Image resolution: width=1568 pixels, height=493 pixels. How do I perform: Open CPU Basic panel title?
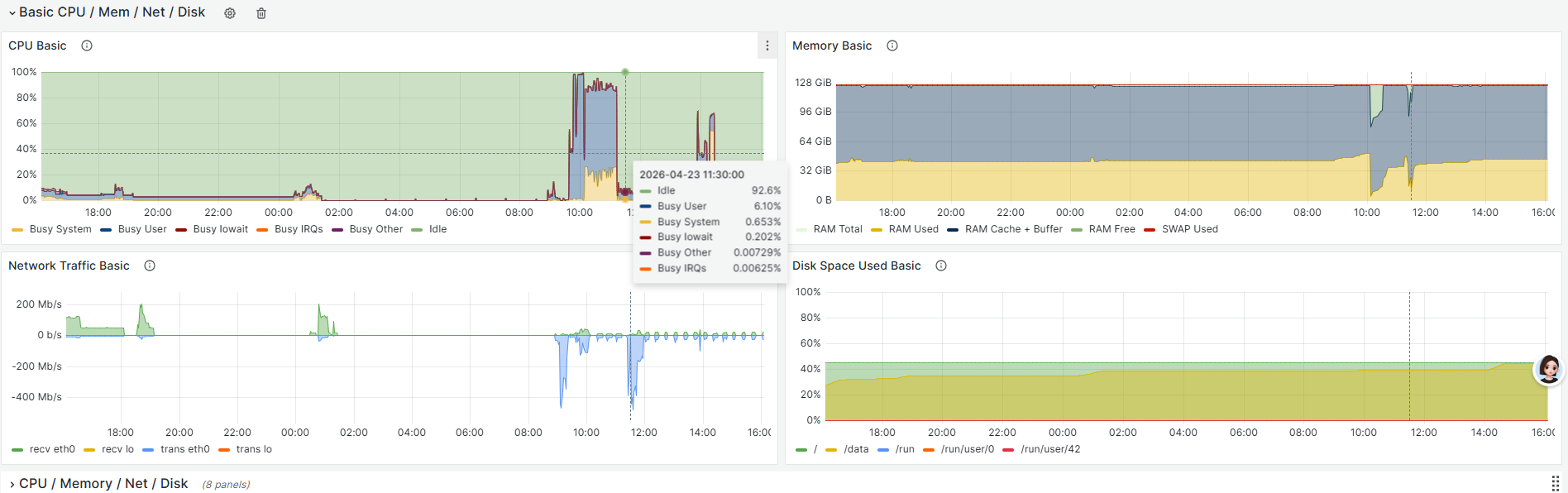coord(37,45)
